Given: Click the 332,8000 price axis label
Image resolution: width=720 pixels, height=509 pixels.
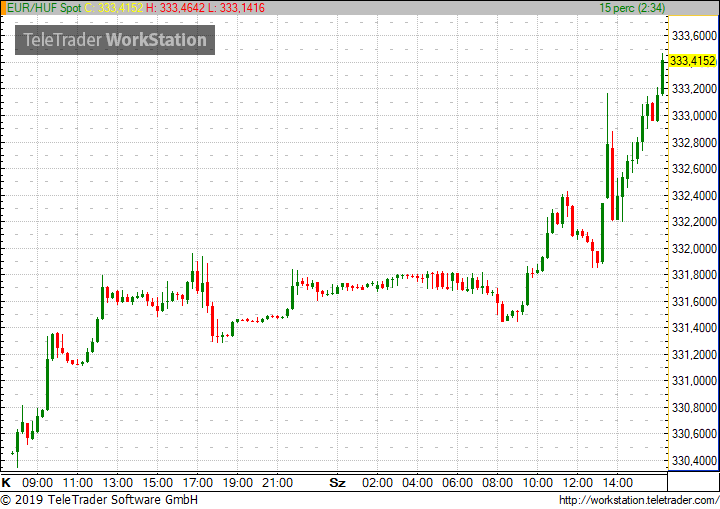Looking at the screenshot, I should pyautogui.click(x=694, y=142).
